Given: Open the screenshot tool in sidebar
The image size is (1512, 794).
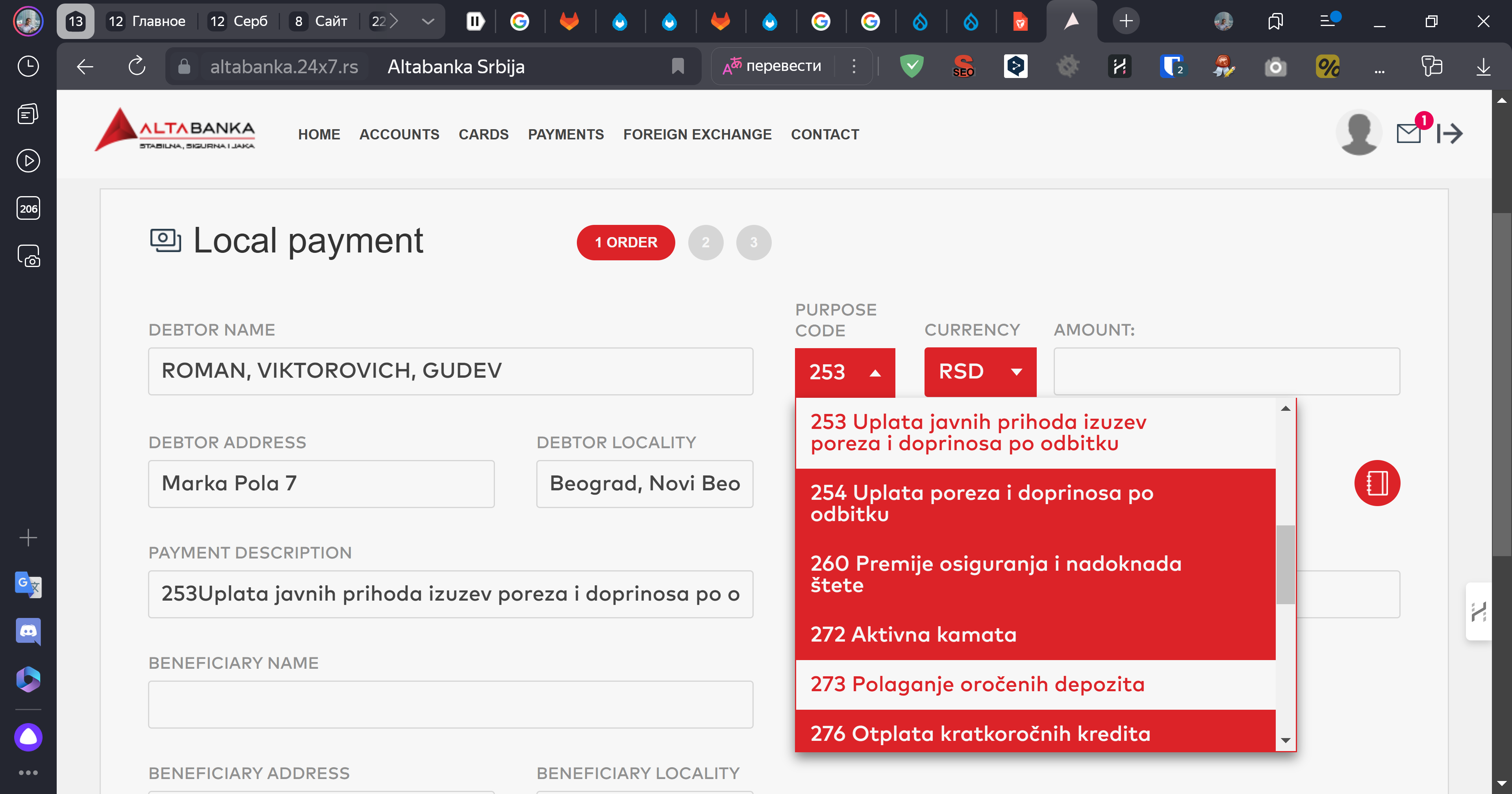Looking at the screenshot, I should click(x=28, y=256).
